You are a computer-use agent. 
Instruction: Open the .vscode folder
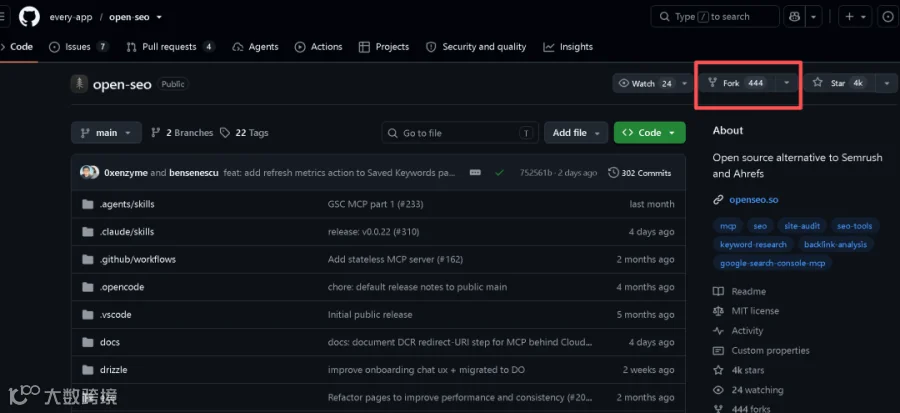117,314
